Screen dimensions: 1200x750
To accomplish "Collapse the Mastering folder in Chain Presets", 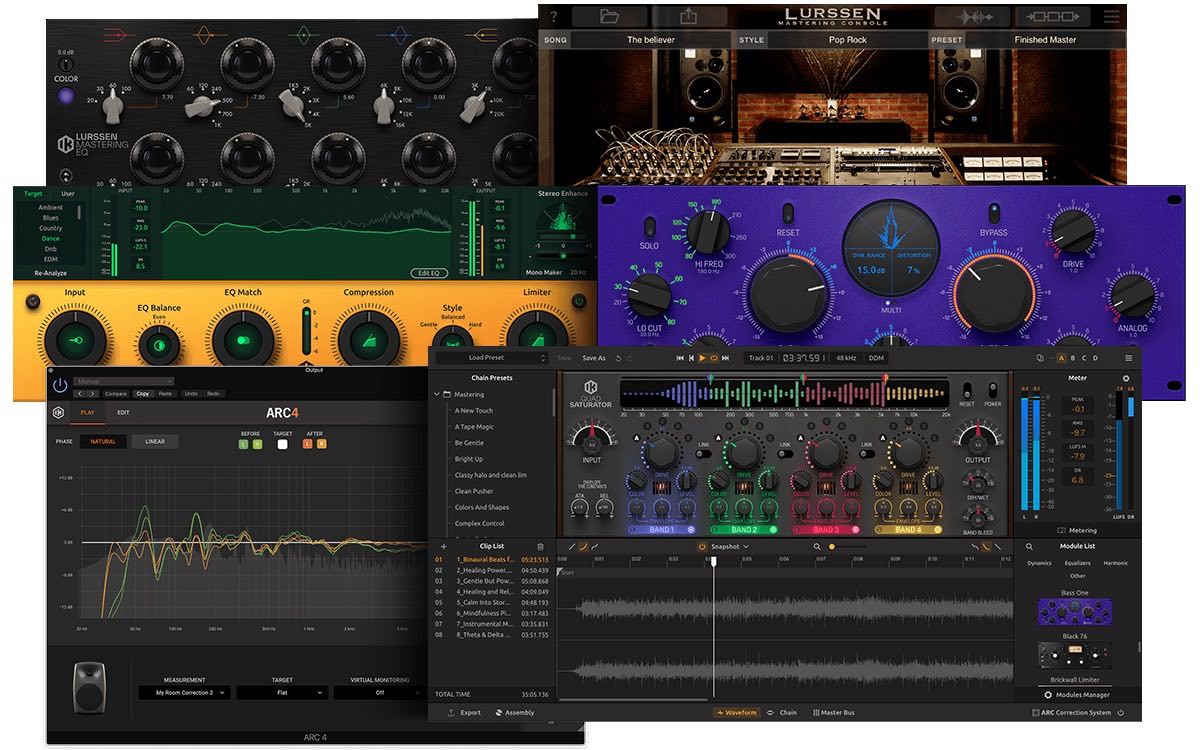I will [437, 395].
